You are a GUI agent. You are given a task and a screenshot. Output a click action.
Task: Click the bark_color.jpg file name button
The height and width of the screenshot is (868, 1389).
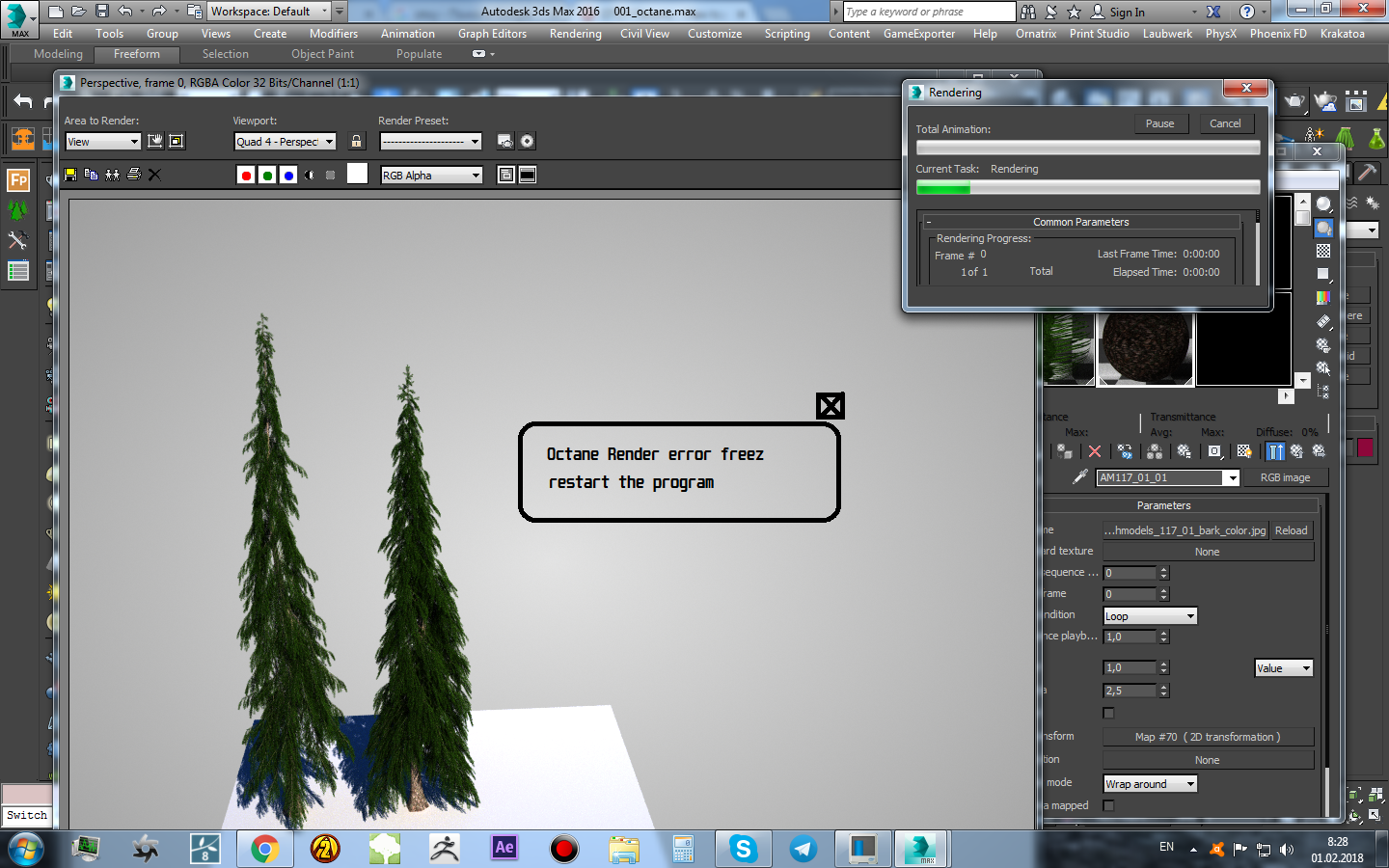(1185, 530)
